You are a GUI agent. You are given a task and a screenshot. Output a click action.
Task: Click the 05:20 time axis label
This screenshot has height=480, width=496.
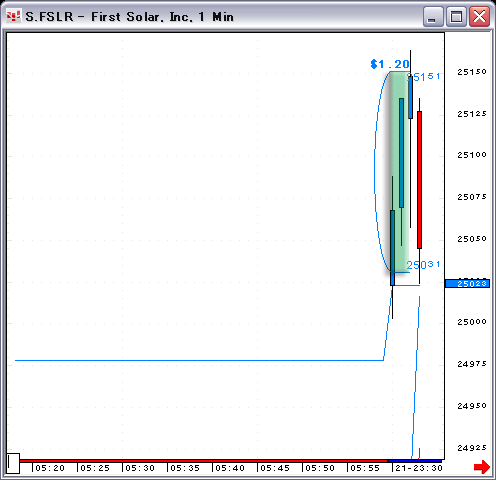[50, 468]
